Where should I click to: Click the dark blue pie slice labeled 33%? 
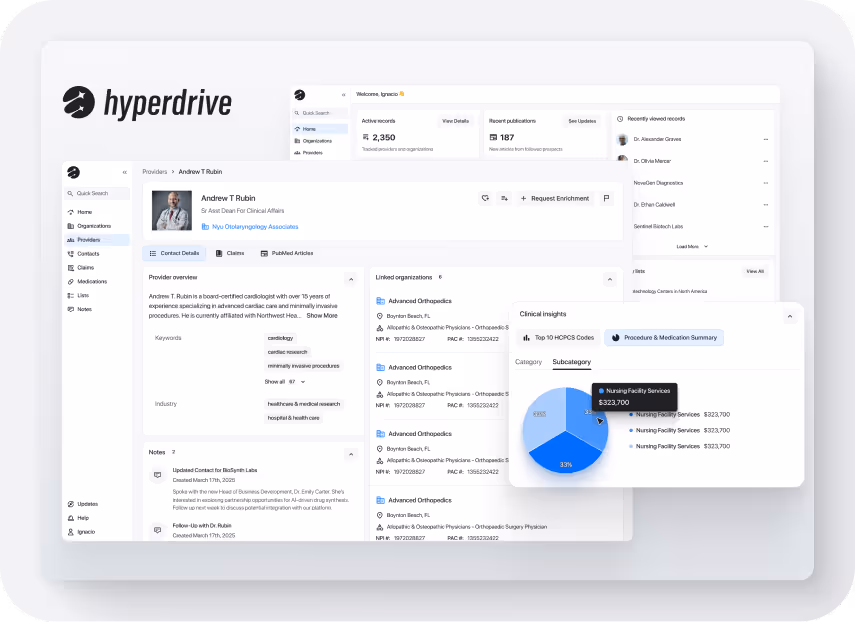pyautogui.click(x=566, y=455)
